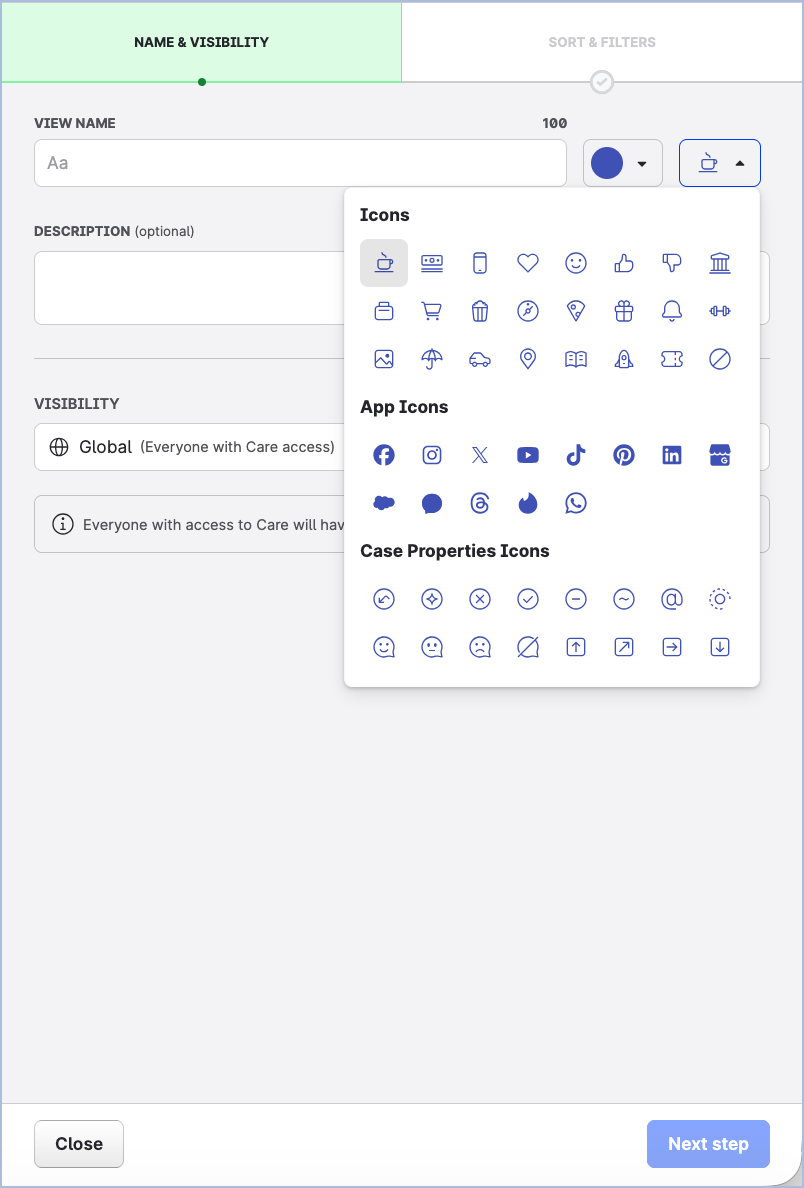804x1188 pixels.
Task: Choose the sad face speech bubble icon
Action: point(480,647)
